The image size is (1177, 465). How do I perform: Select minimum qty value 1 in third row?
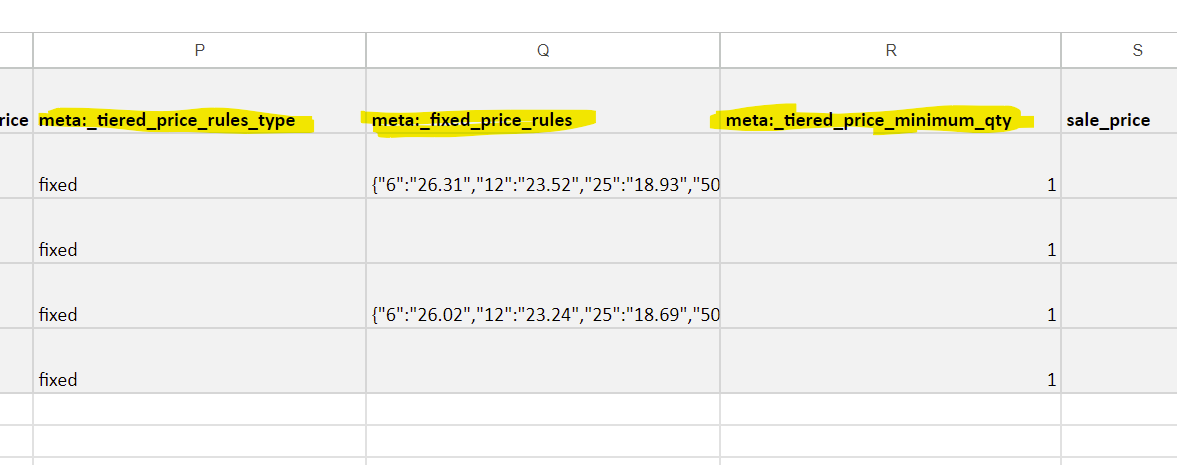click(890, 295)
